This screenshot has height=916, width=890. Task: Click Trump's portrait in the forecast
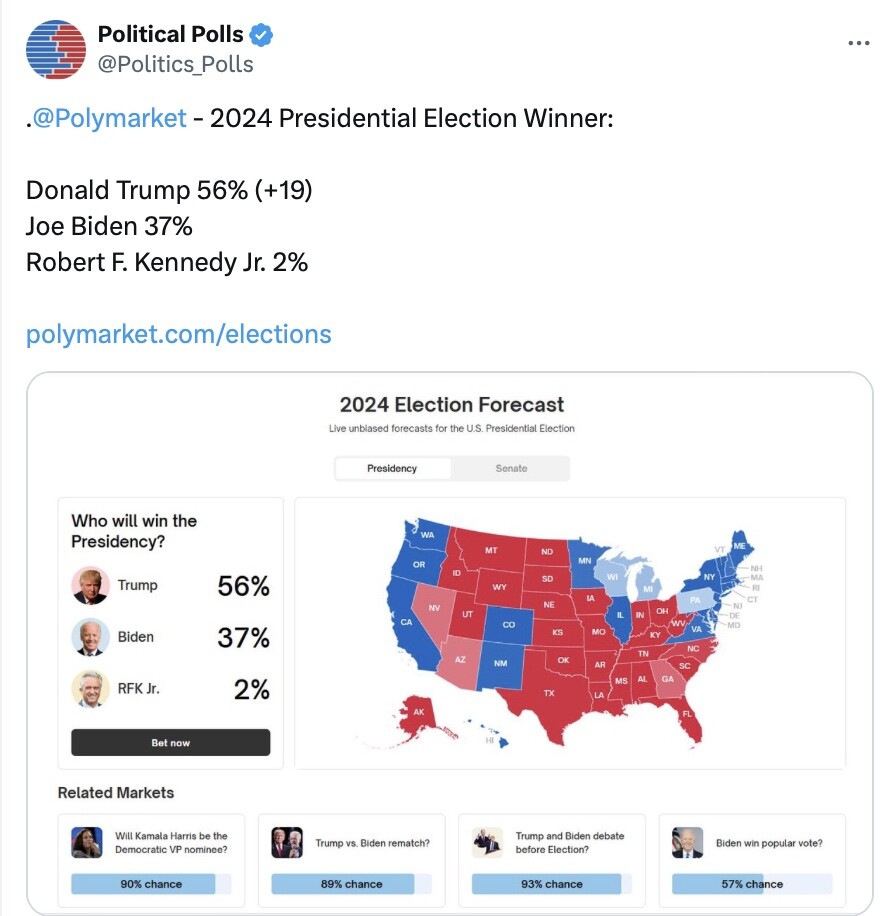point(91,585)
